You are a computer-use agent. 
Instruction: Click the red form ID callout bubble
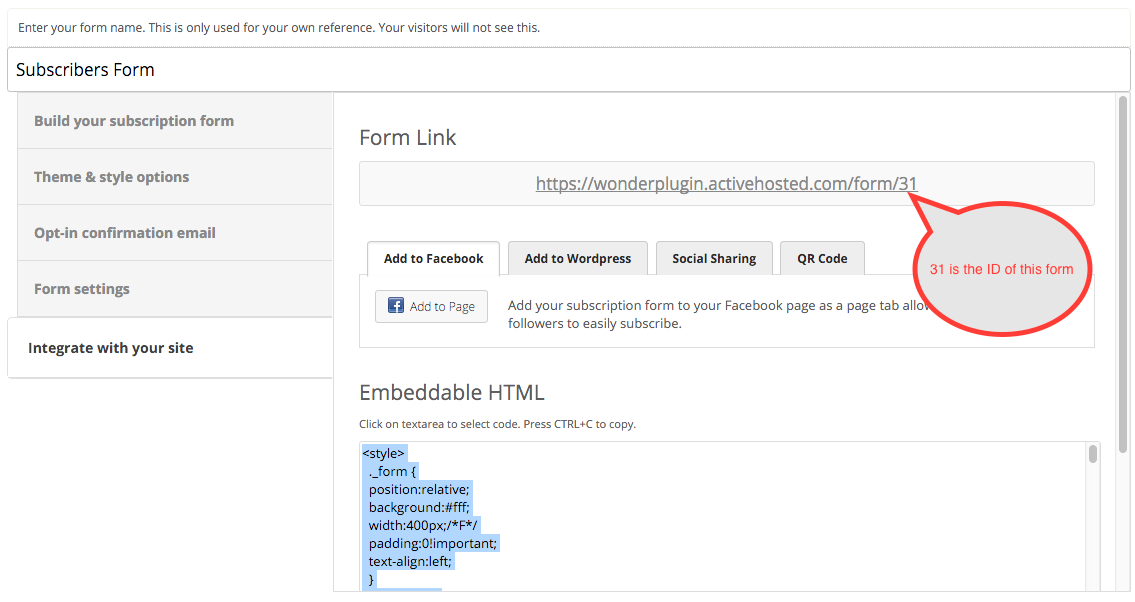(1000, 270)
